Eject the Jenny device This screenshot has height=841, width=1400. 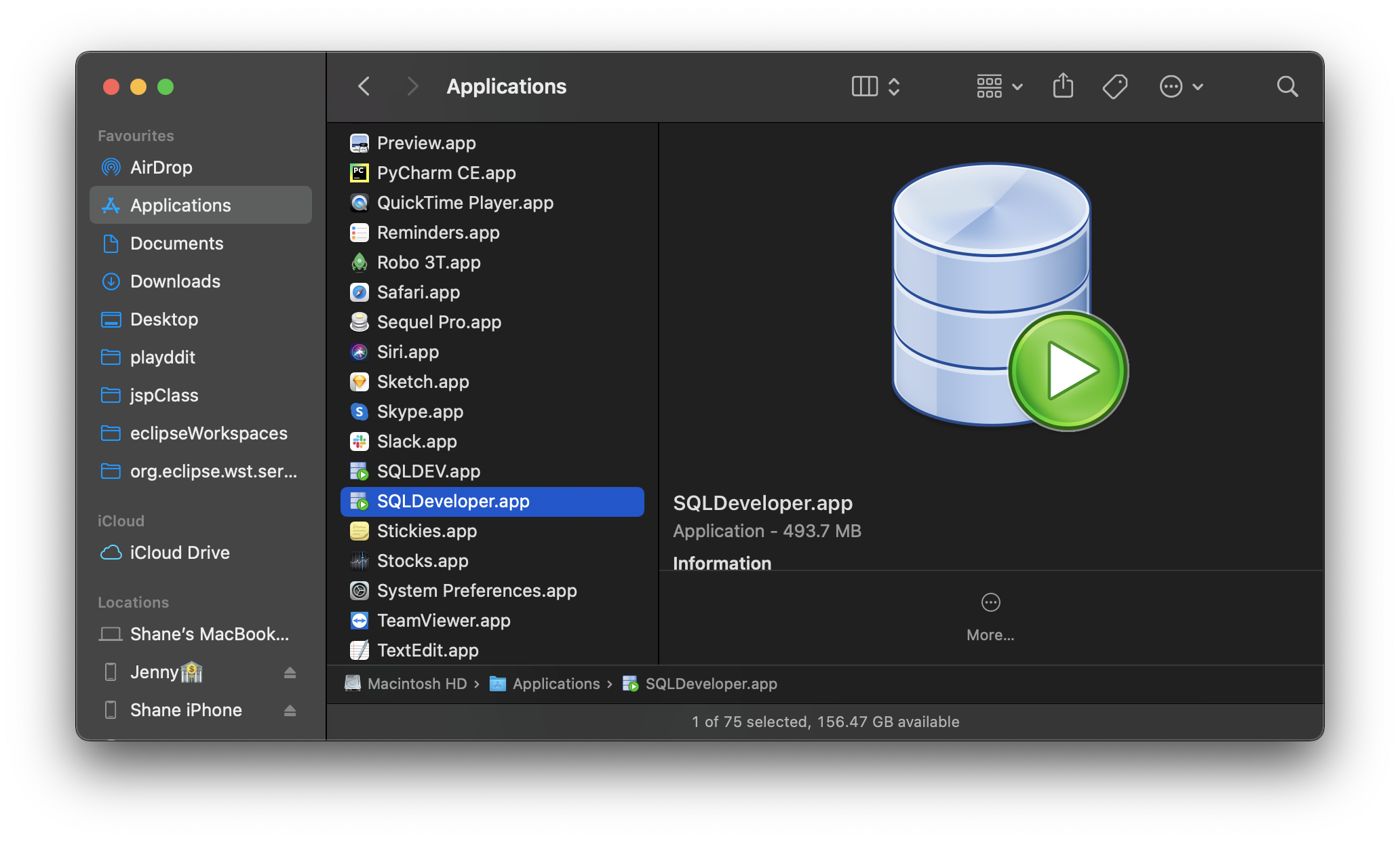coord(290,672)
